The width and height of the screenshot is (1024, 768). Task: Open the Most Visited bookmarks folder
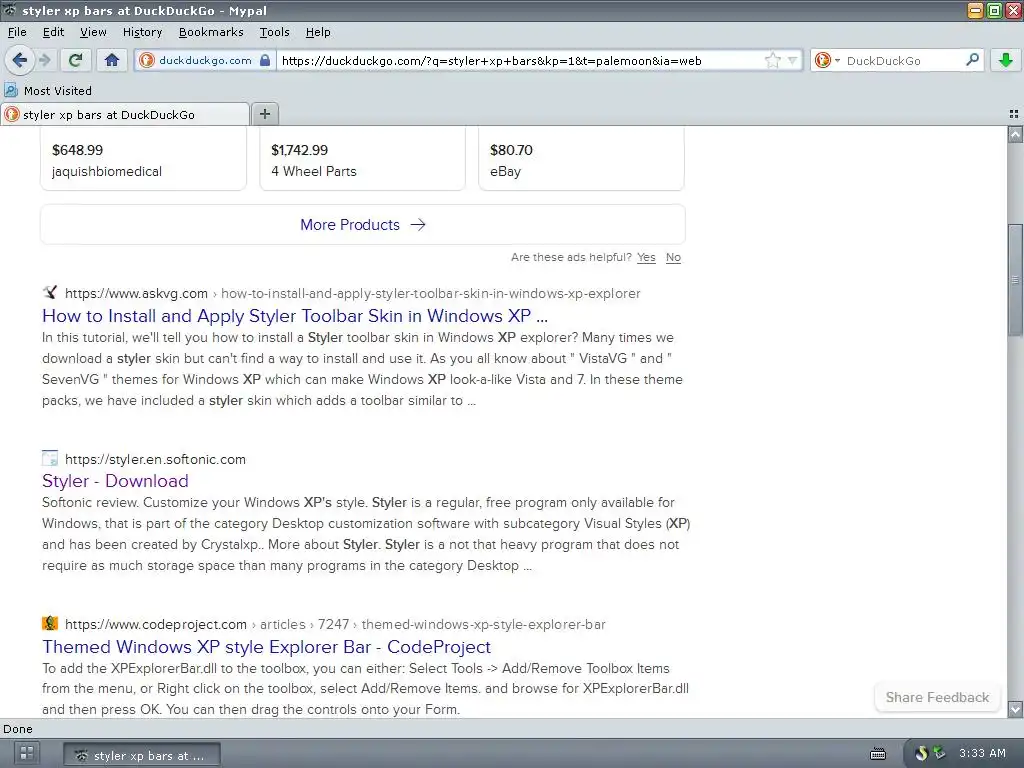tap(48, 90)
